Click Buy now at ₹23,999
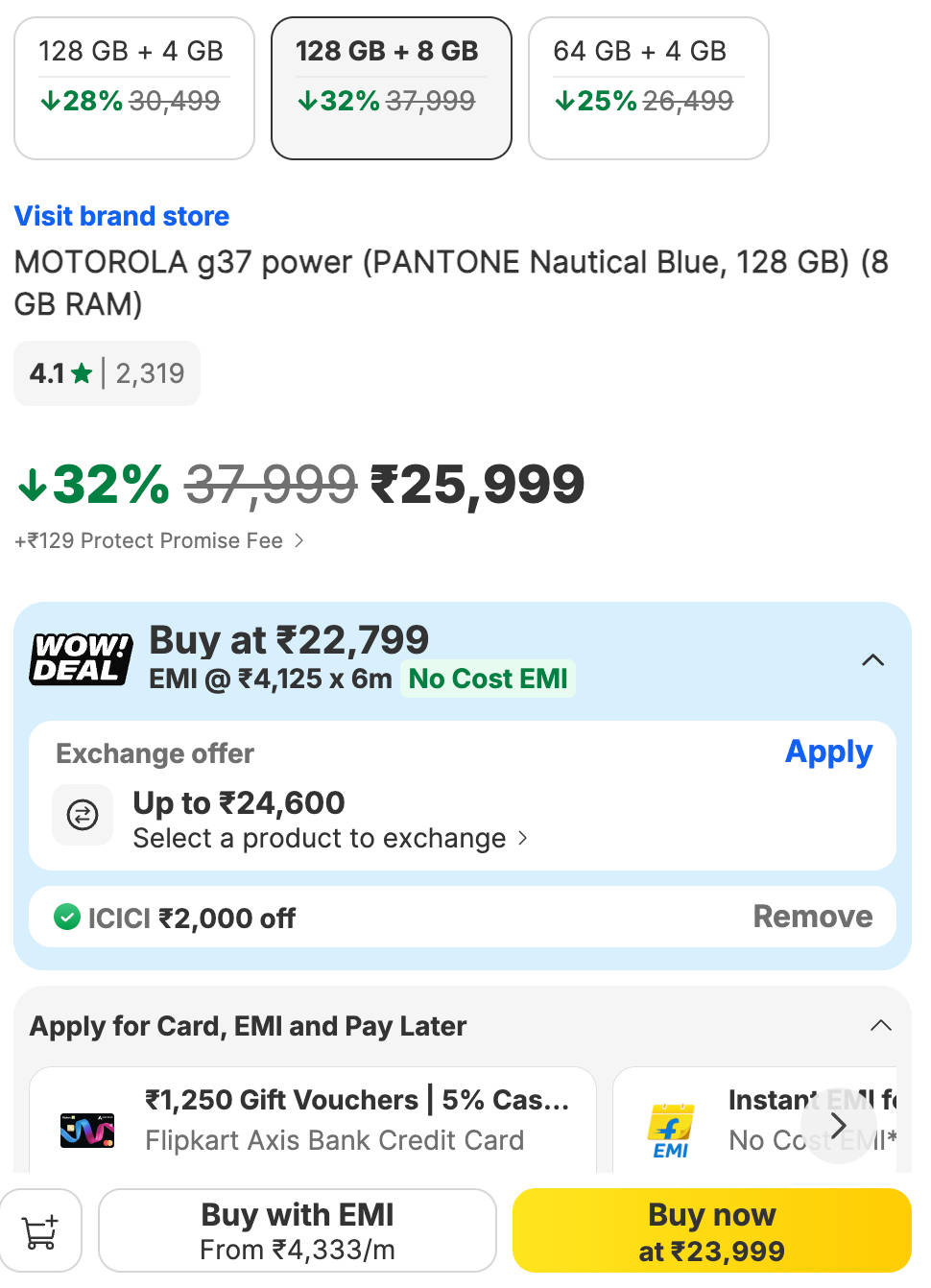 tap(712, 1230)
